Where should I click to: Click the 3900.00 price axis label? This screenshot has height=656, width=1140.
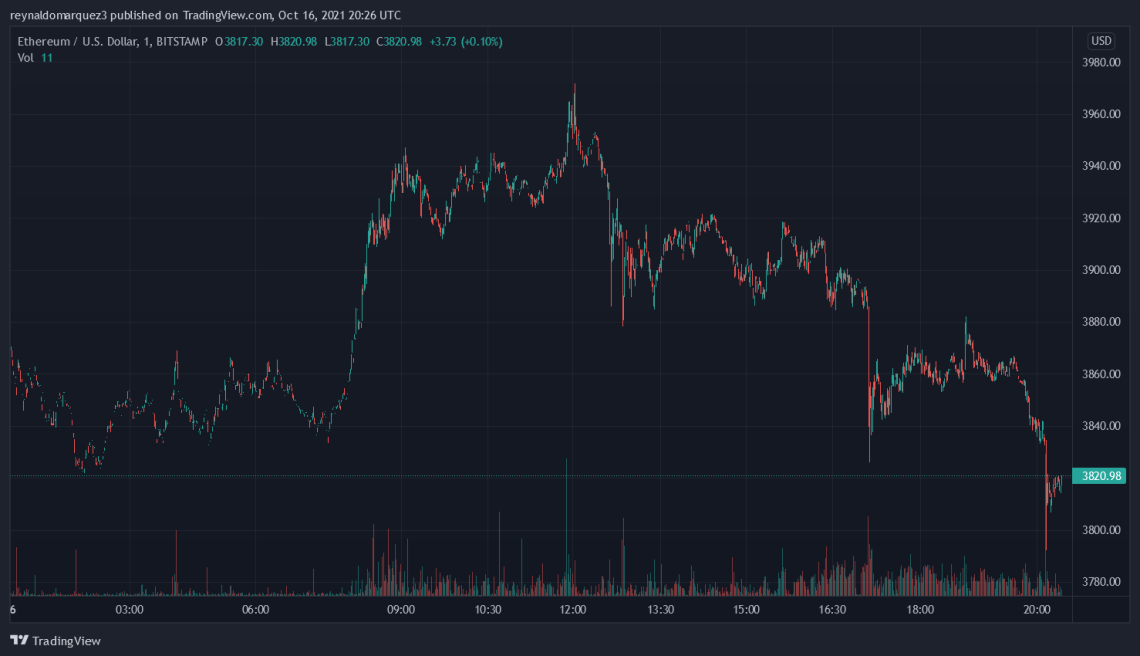1101,270
